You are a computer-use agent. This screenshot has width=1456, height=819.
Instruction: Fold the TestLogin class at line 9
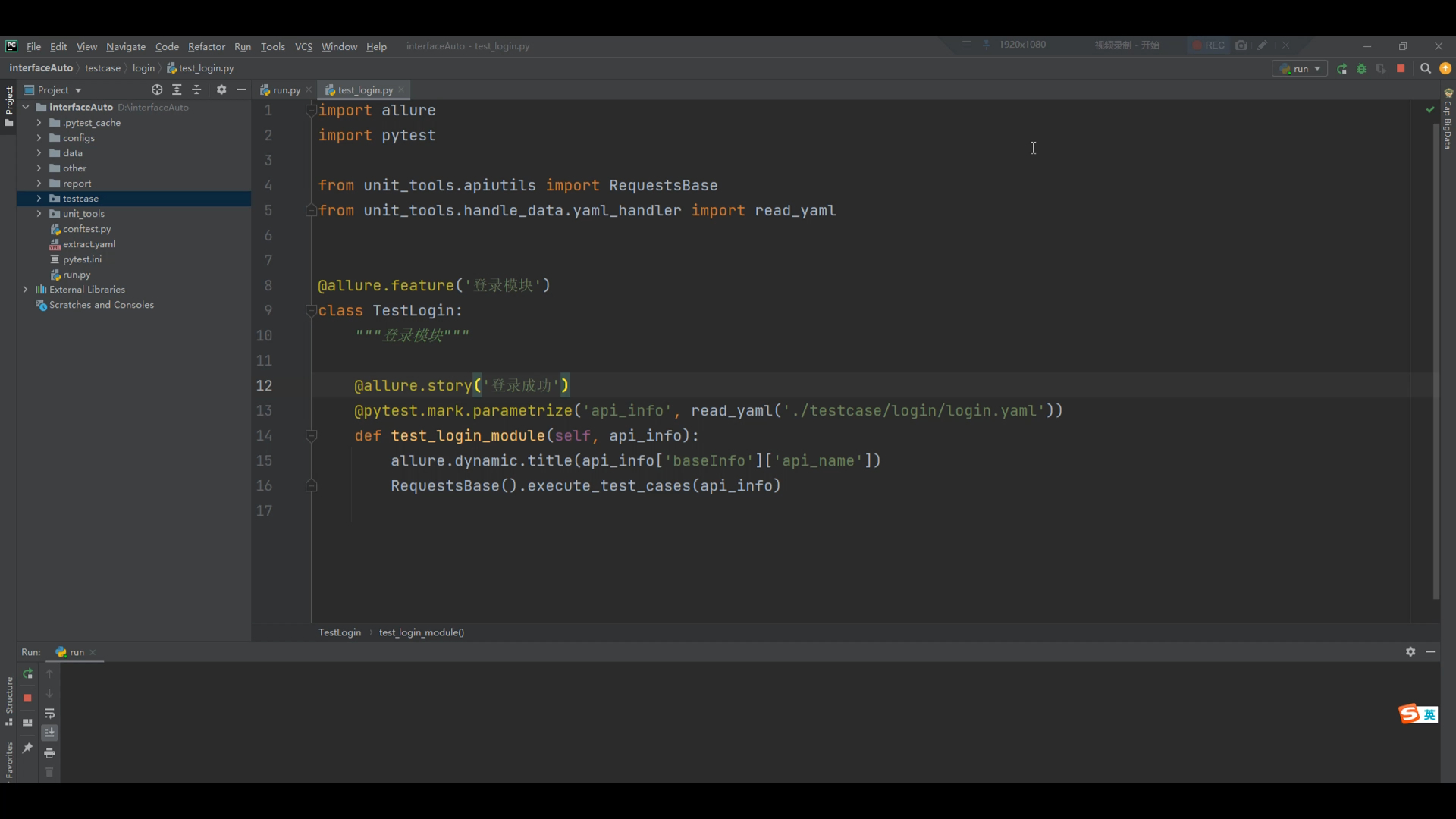pos(311,310)
